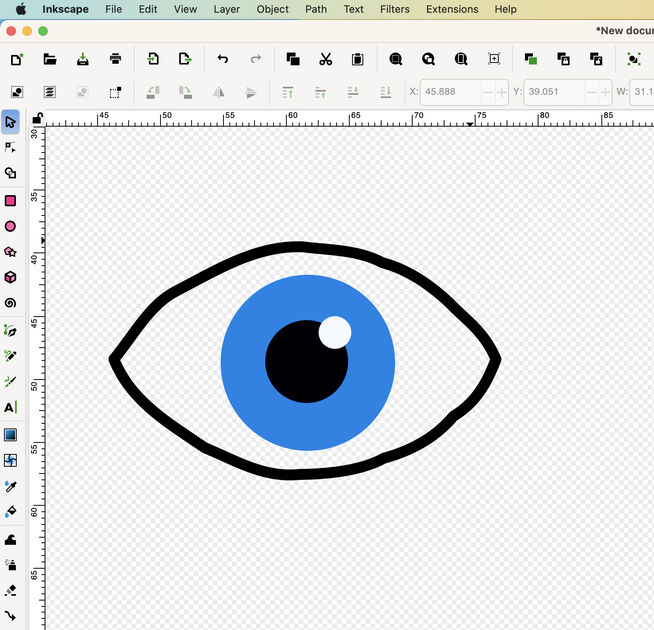654x630 pixels.
Task: Increase the X value with plus
Action: (x=502, y=92)
